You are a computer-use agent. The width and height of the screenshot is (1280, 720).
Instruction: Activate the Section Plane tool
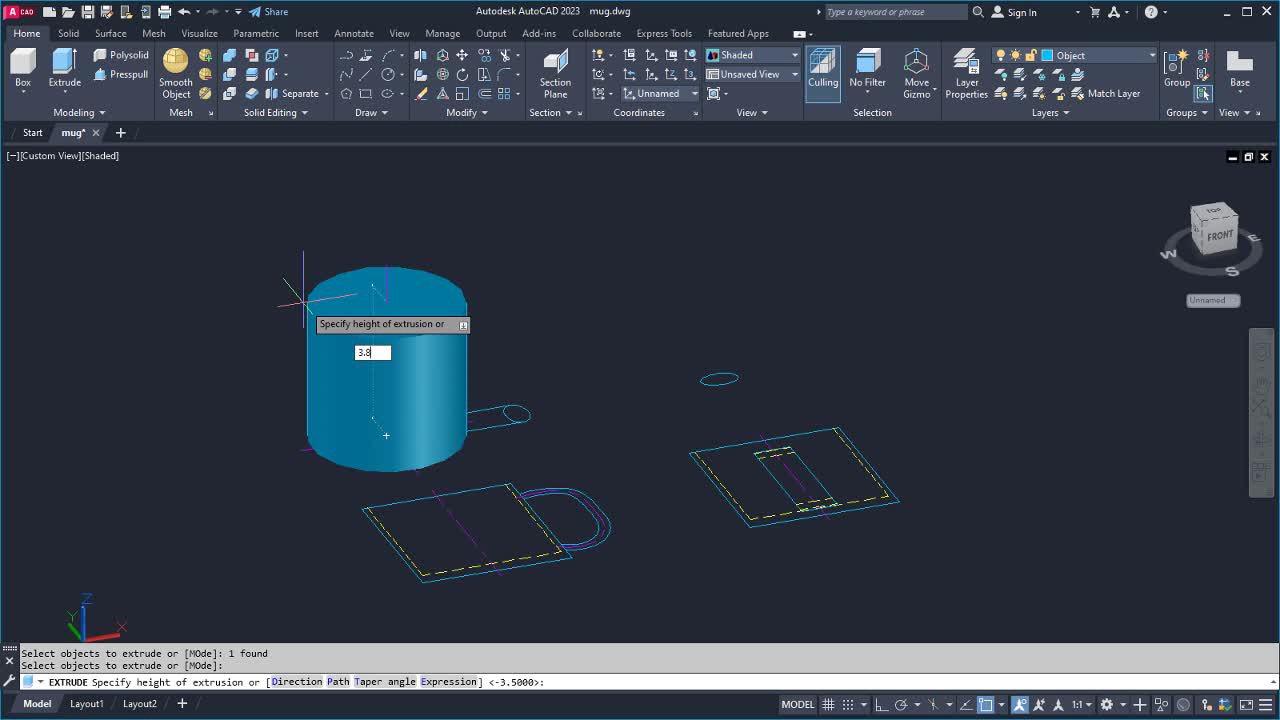(x=554, y=70)
